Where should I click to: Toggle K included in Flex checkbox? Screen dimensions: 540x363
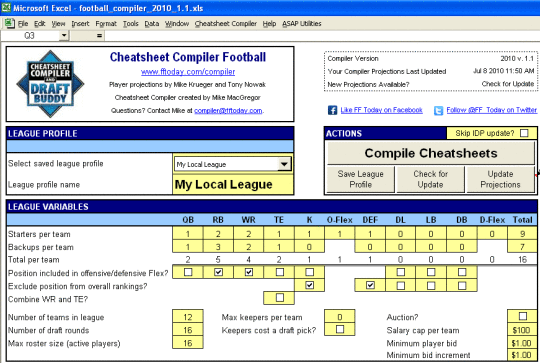(x=310, y=272)
